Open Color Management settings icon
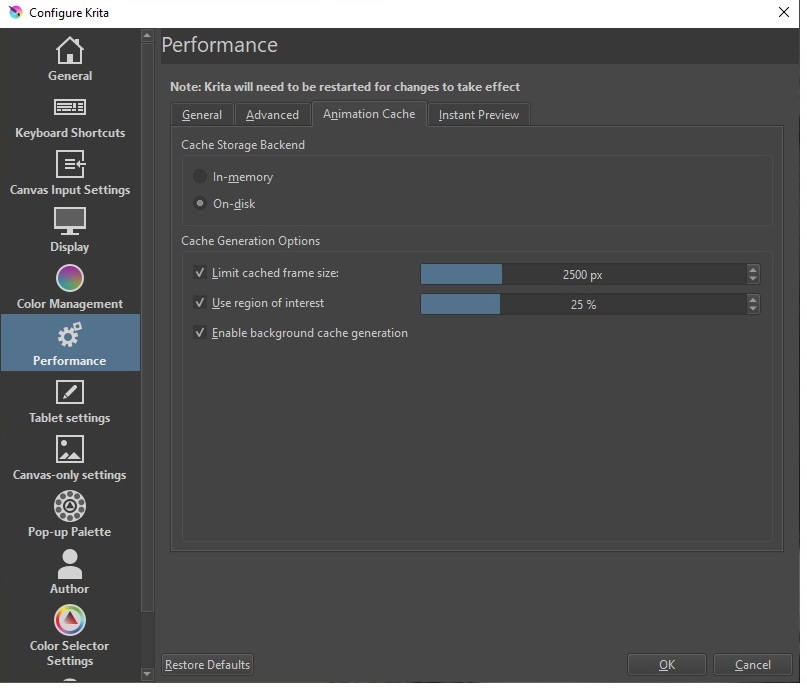This screenshot has height=688, width=807. click(x=69, y=278)
